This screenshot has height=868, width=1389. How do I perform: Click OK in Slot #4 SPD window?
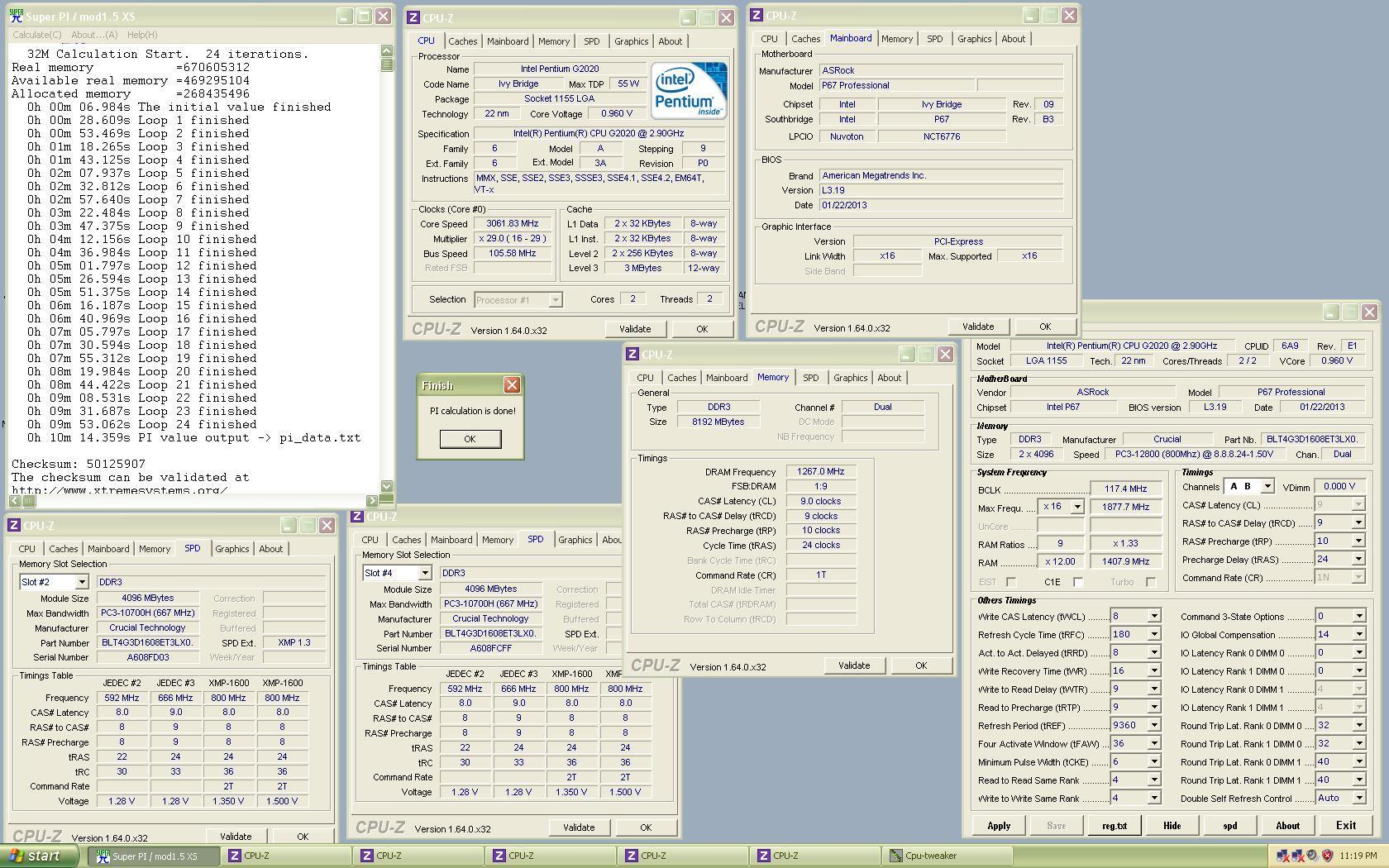pyautogui.click(x=646, y=827)
